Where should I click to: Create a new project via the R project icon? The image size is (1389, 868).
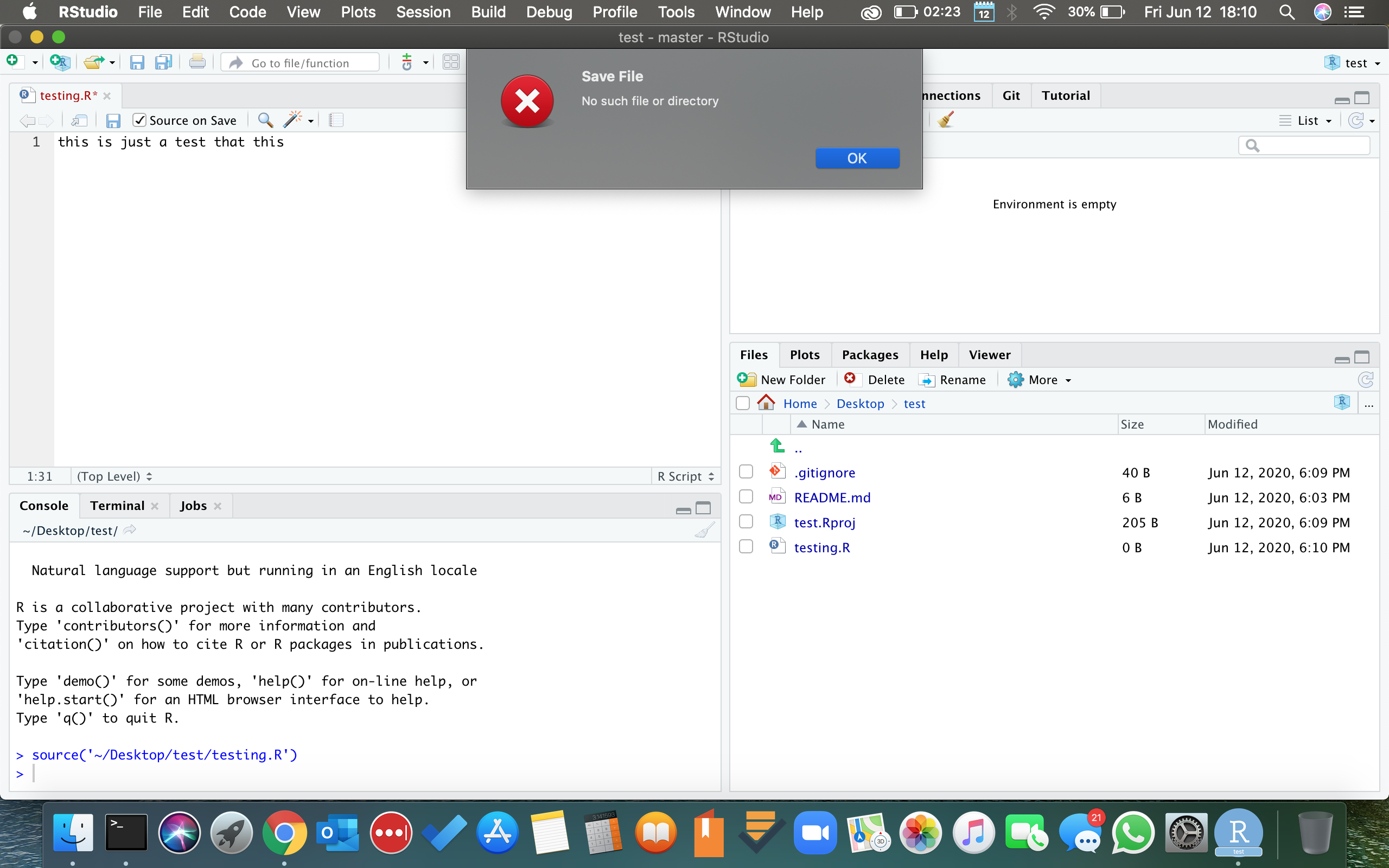click(x=60, y=62)
